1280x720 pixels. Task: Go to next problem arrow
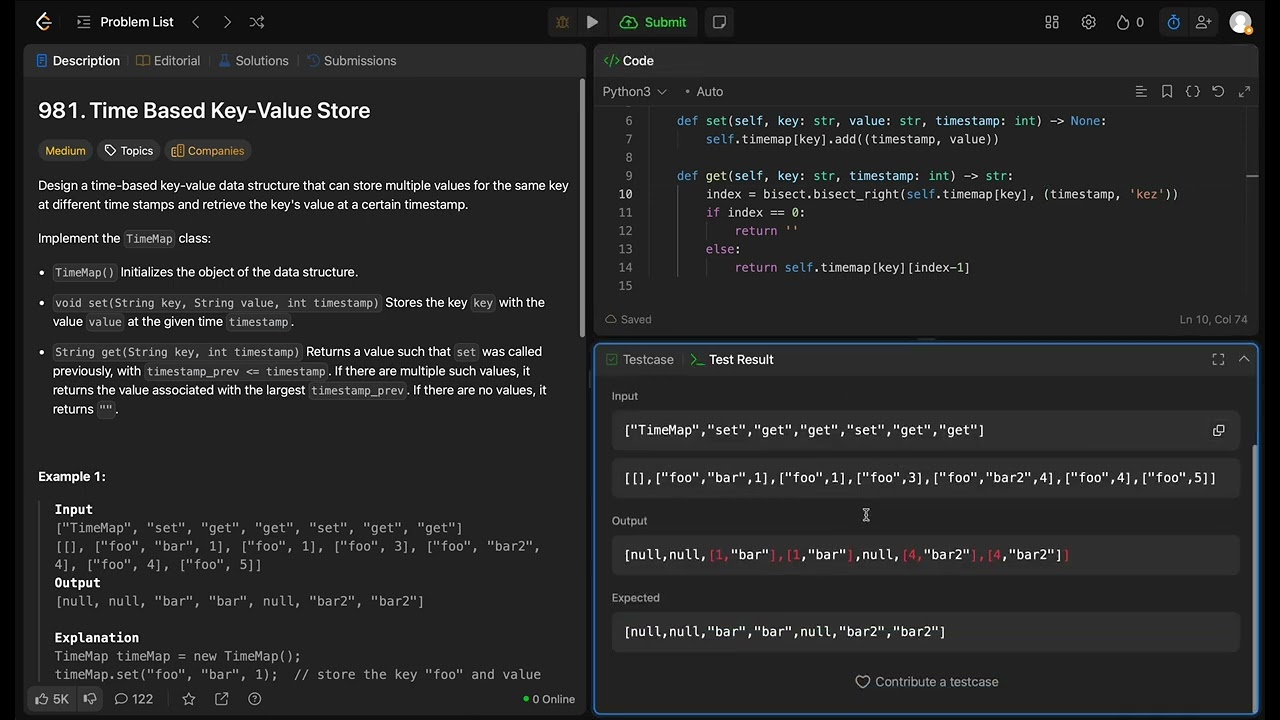(227, 22)
